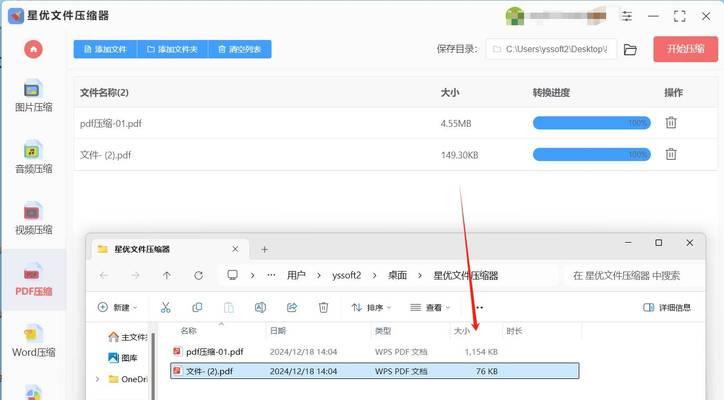Viewport: 724px width, 400px height.
Task: Refresh the Explorer folder
Action: pos(199,275)
